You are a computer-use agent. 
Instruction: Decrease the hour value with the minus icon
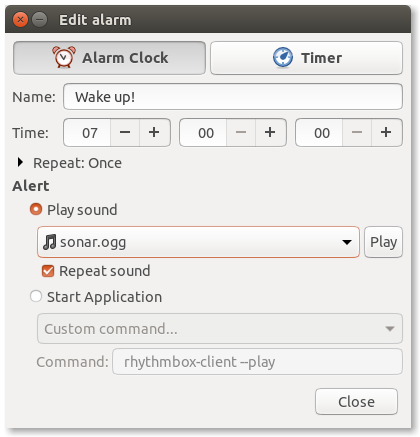tap(125, 133)
